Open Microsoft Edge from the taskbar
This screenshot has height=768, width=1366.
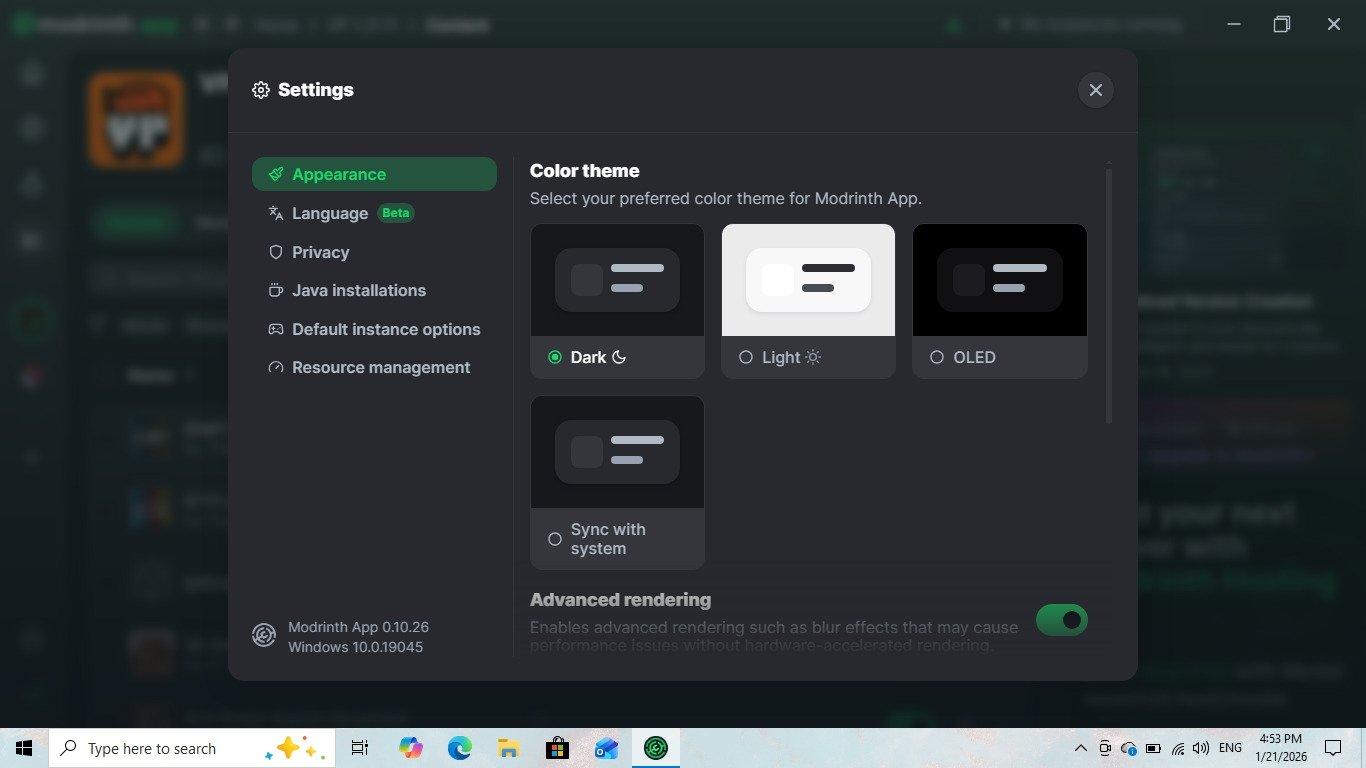tap(459, 748)
